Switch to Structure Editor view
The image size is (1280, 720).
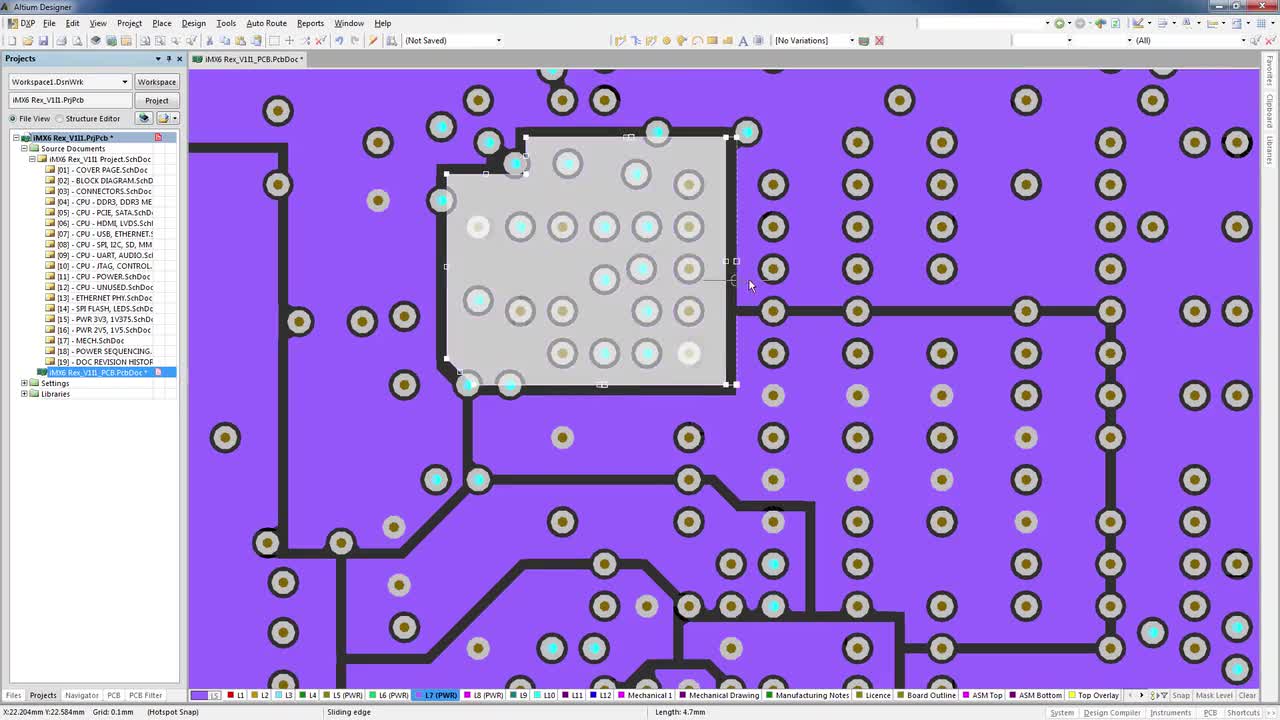93,118
